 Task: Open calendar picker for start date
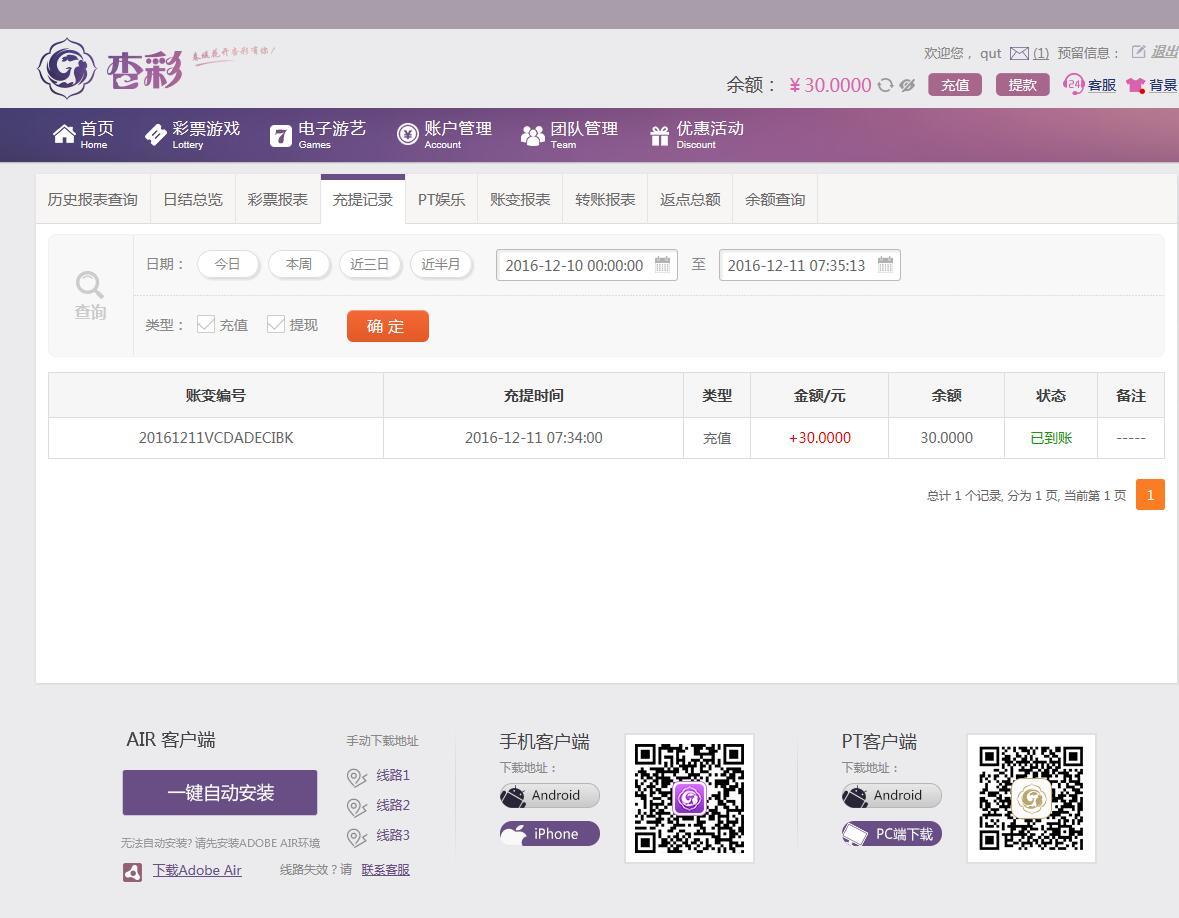tap(662, 265)
